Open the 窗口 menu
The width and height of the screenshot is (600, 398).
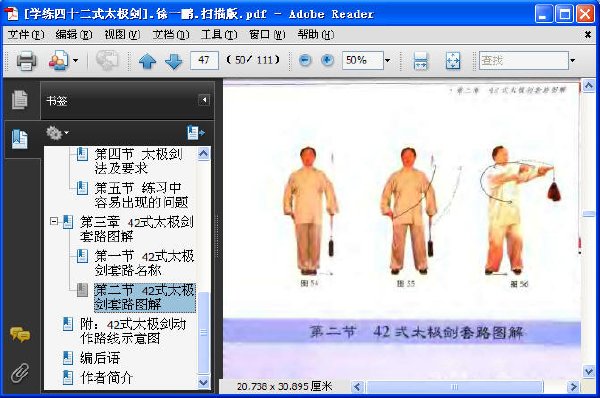pyautogui.click(x=267, y=35)
